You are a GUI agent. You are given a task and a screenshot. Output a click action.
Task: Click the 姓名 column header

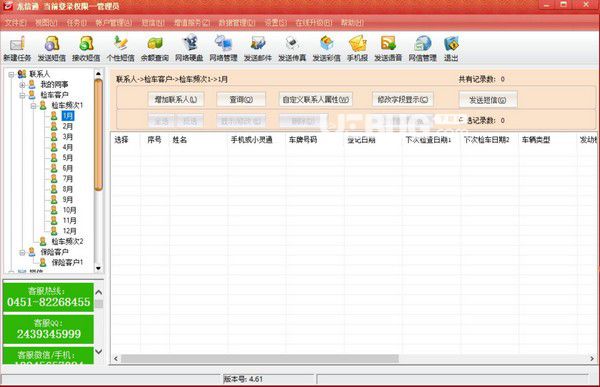pyautogui.click(x=199, y=140)
